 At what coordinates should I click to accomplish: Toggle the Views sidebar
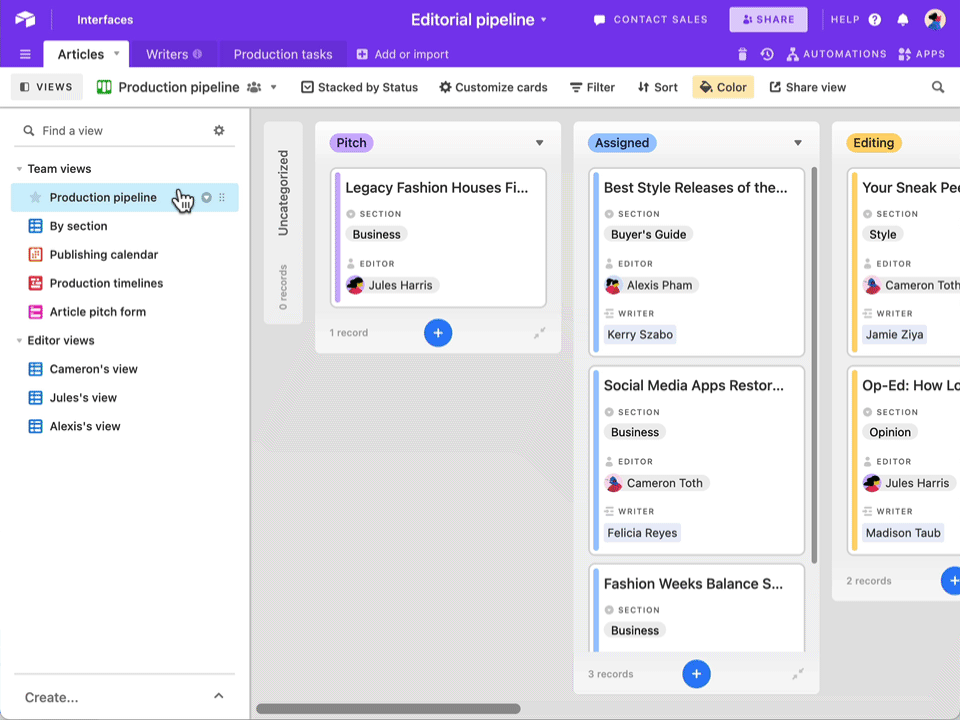(x=46, y=87)
